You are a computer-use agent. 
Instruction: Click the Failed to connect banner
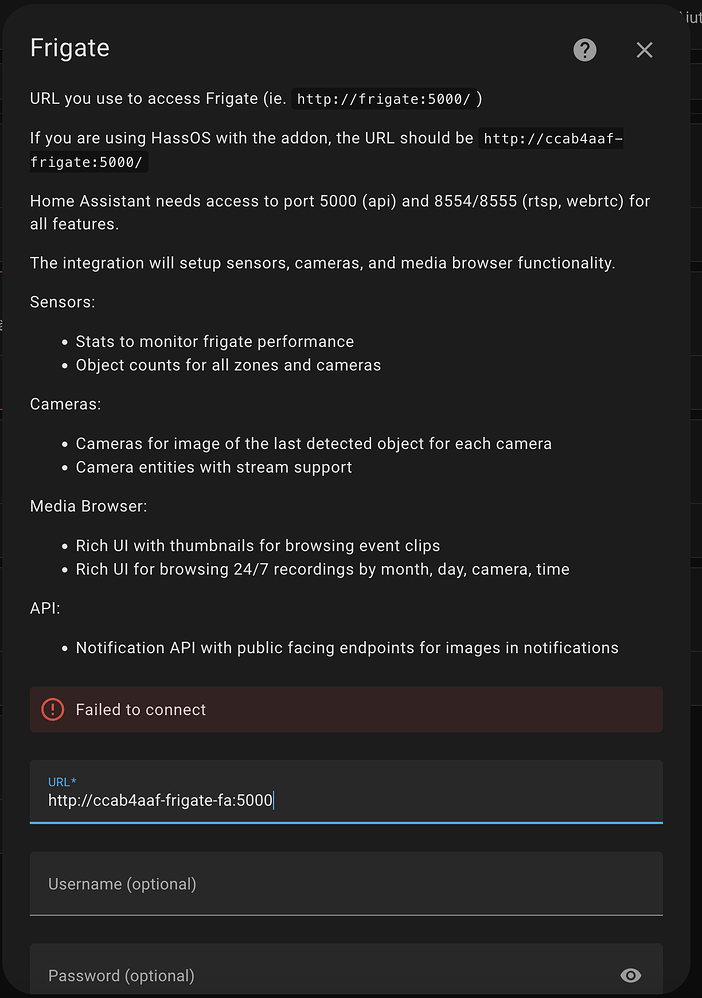pyautogui.click(x=346, y=709)
